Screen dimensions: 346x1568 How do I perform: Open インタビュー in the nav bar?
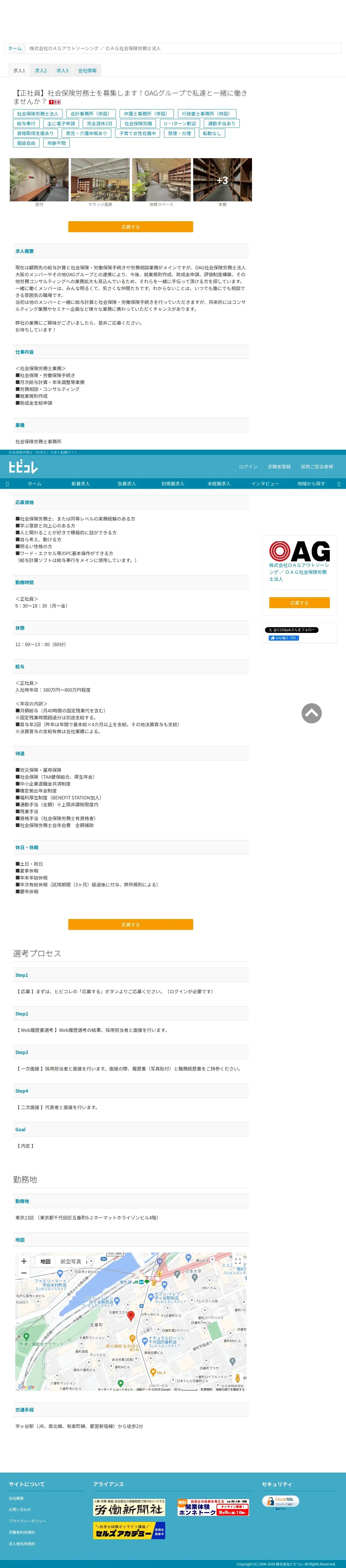(x=265, y=484)
